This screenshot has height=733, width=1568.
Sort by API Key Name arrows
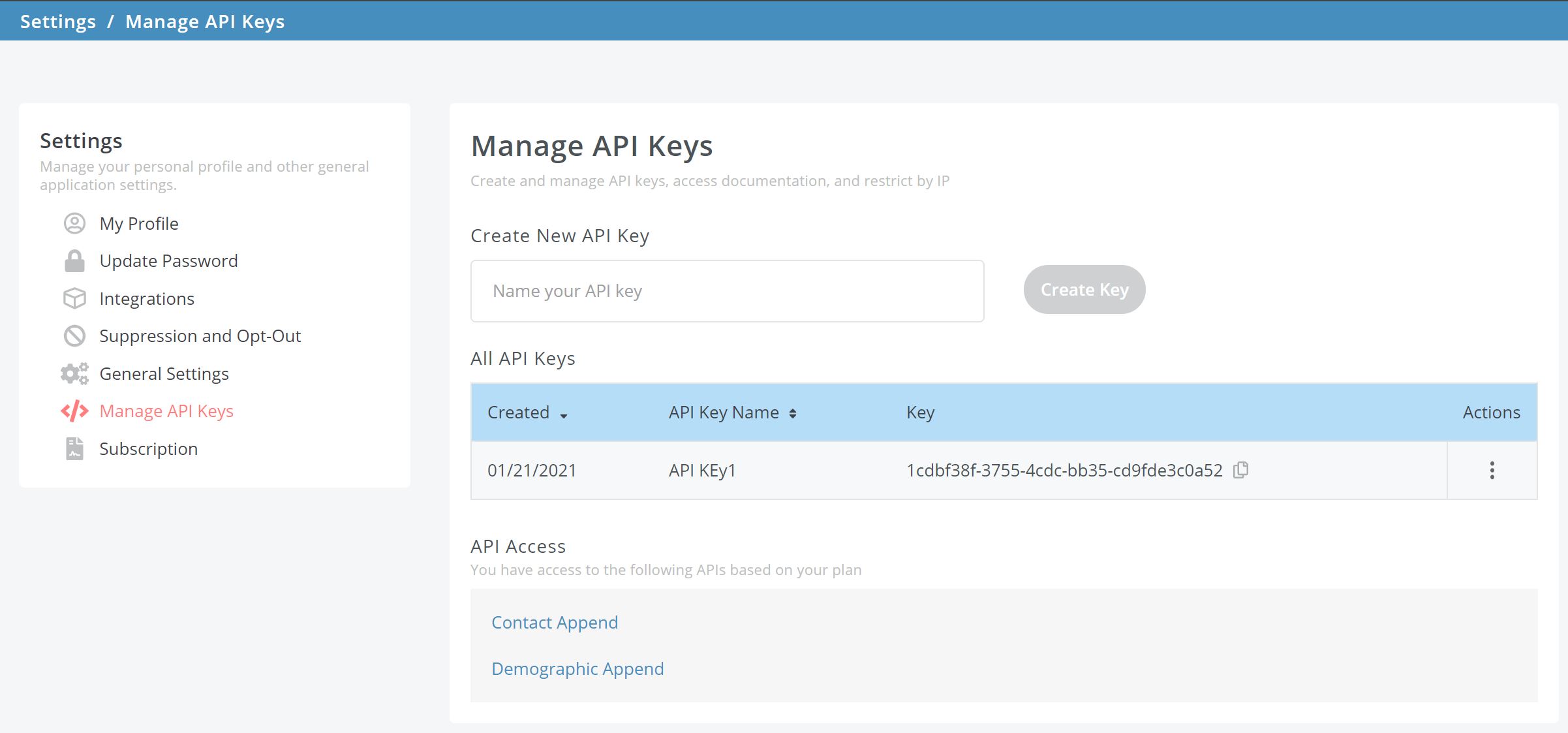click(792, 413)
